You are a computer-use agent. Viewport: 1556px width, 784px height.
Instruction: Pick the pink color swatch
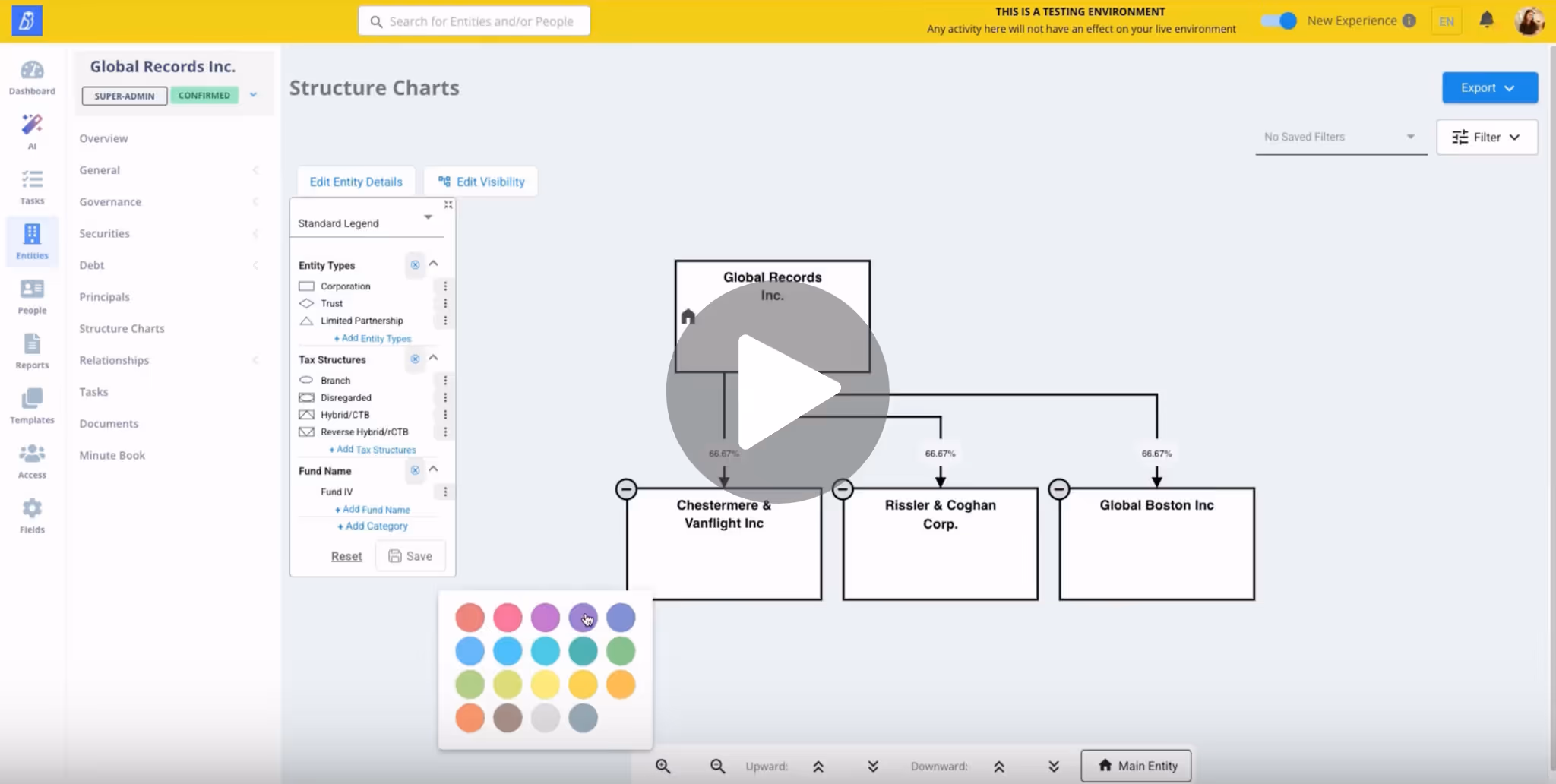pos(508,618)
